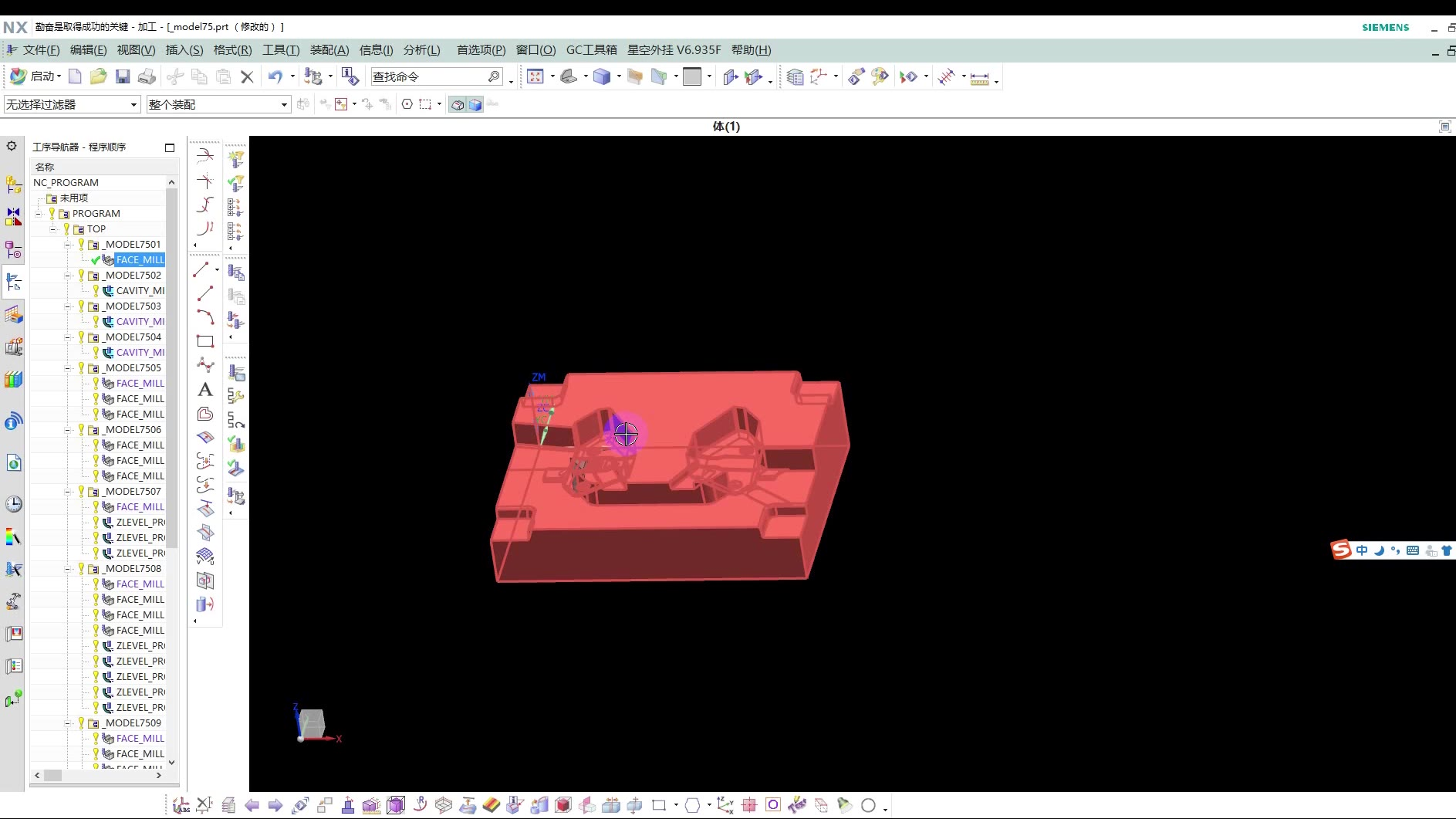
Task: Click the red cube icon in bottom toolbar
Action: 563,805
